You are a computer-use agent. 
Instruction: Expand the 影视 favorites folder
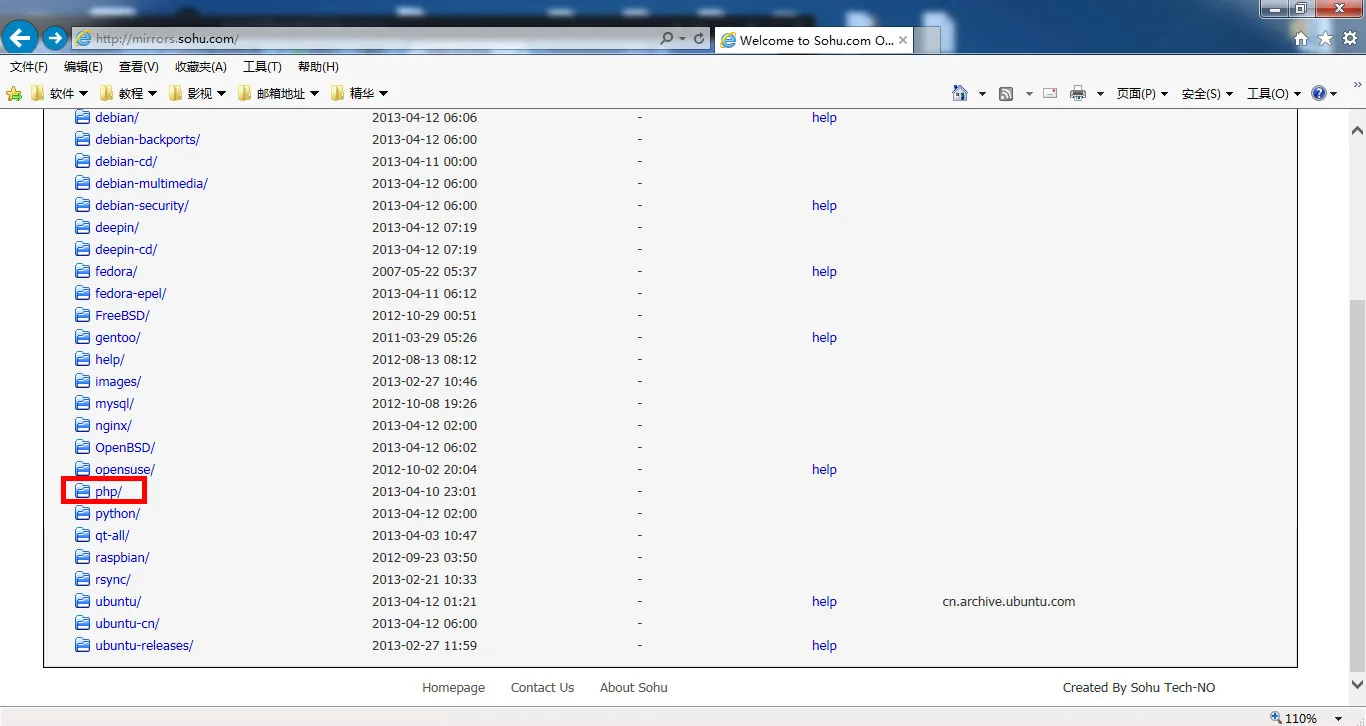[x=197, y=93]
